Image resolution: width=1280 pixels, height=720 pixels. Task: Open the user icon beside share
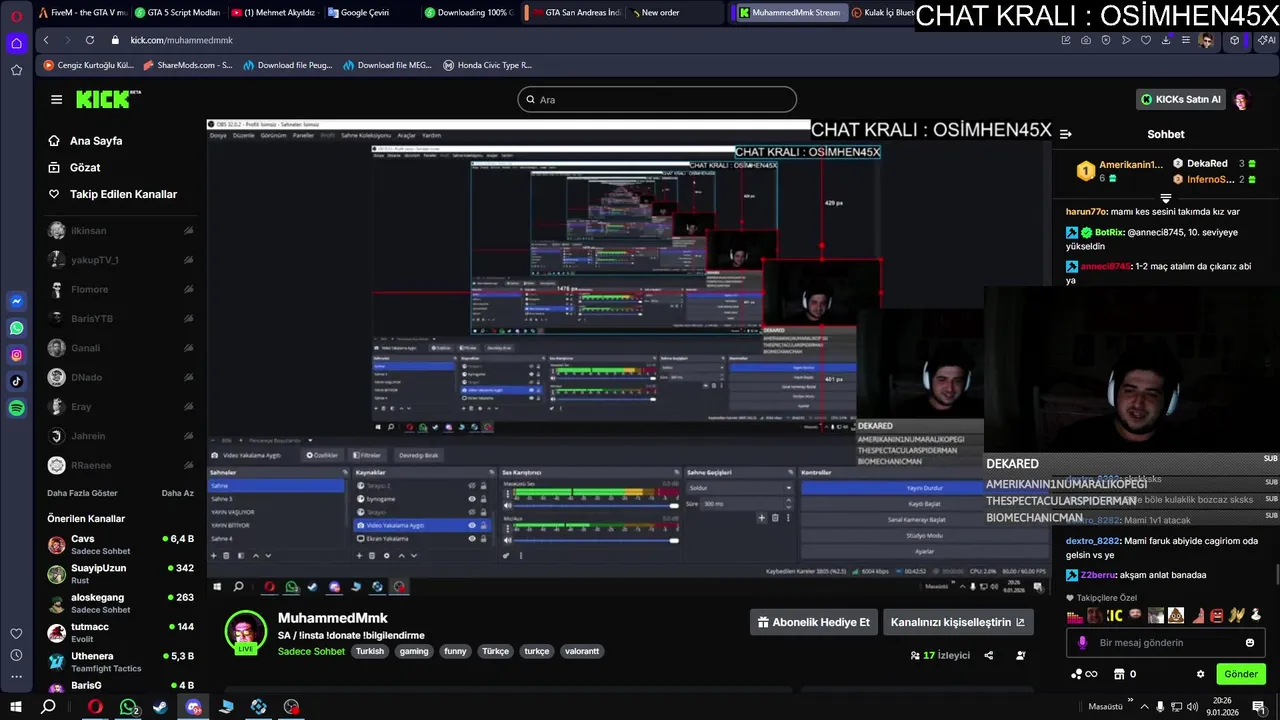click(x=1021, y=656)
